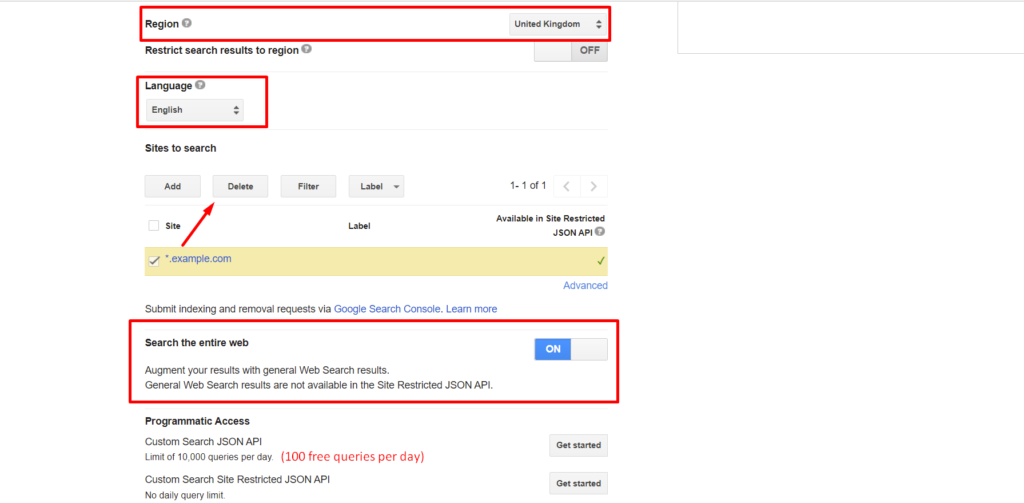Click the help icon next to Region
The width and height of the screenshot is (1024, 503).
click(x=187, y=24)
